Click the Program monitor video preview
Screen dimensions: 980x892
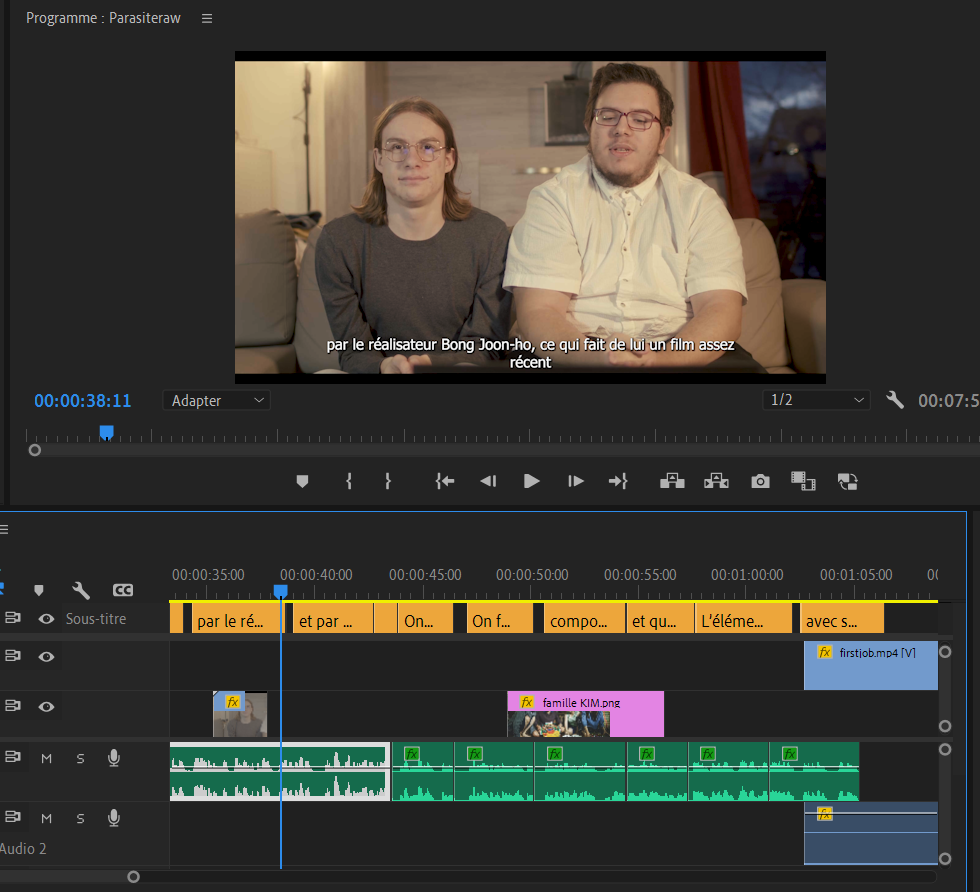pos(530,218)
